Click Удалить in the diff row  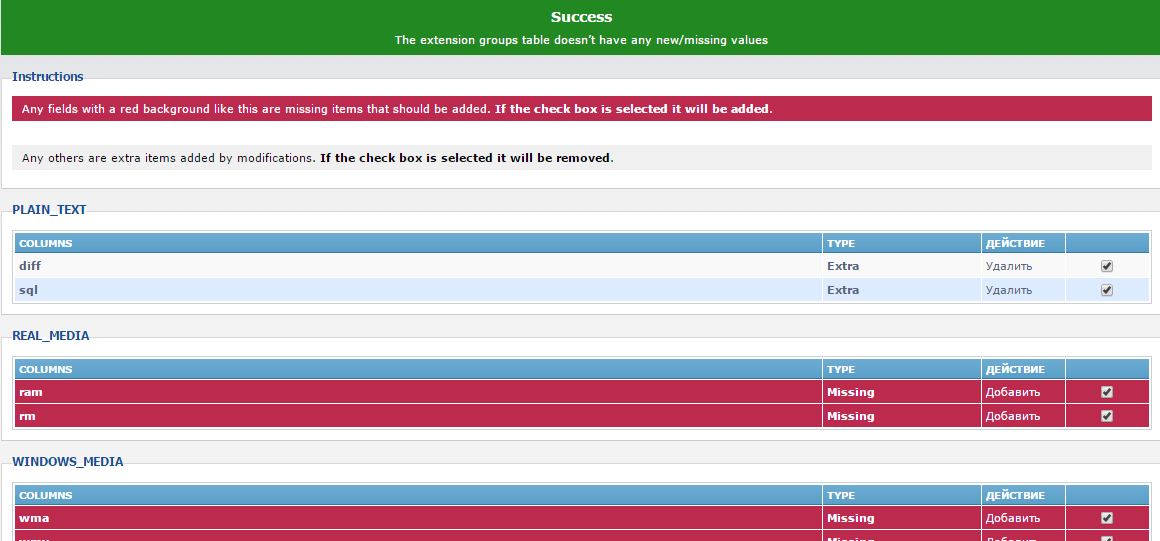[1008, 266]
